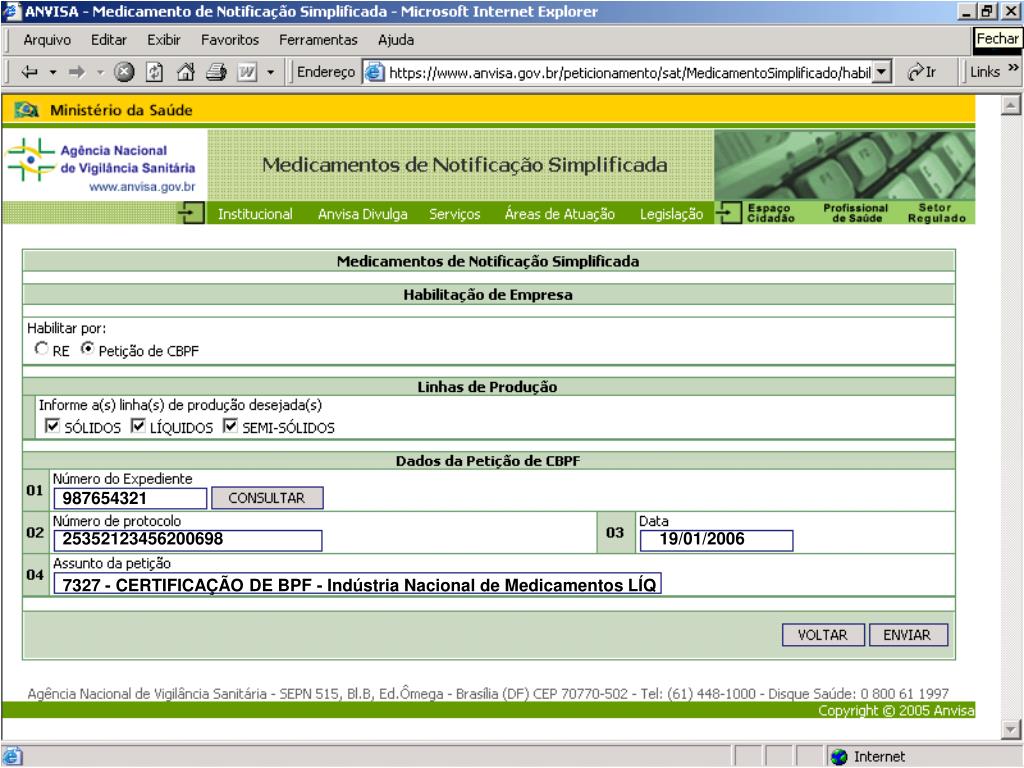
Task: Click the Edit with Word toolbar icon
Action: coord(247,72)
